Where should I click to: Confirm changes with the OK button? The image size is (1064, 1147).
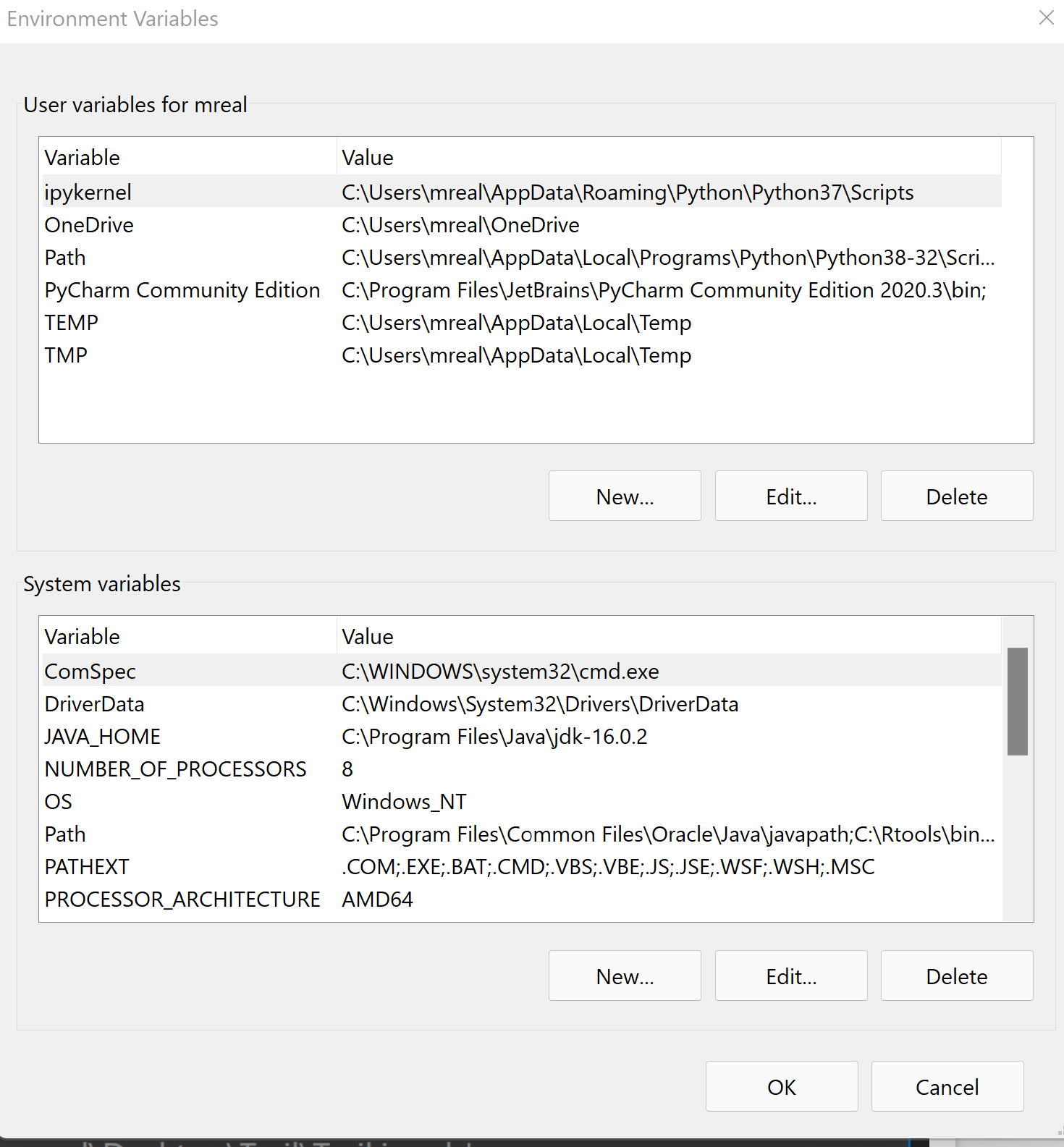tap(782, 1087)
